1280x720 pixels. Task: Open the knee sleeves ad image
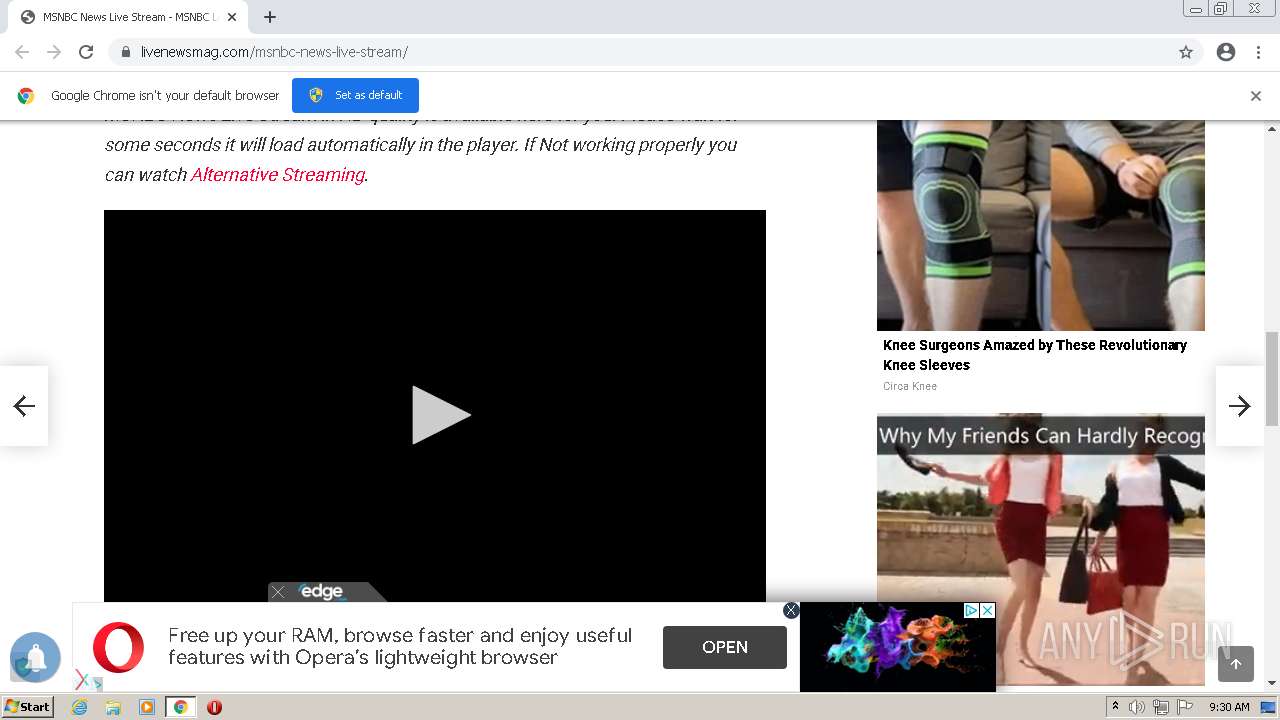point(1041,225)
